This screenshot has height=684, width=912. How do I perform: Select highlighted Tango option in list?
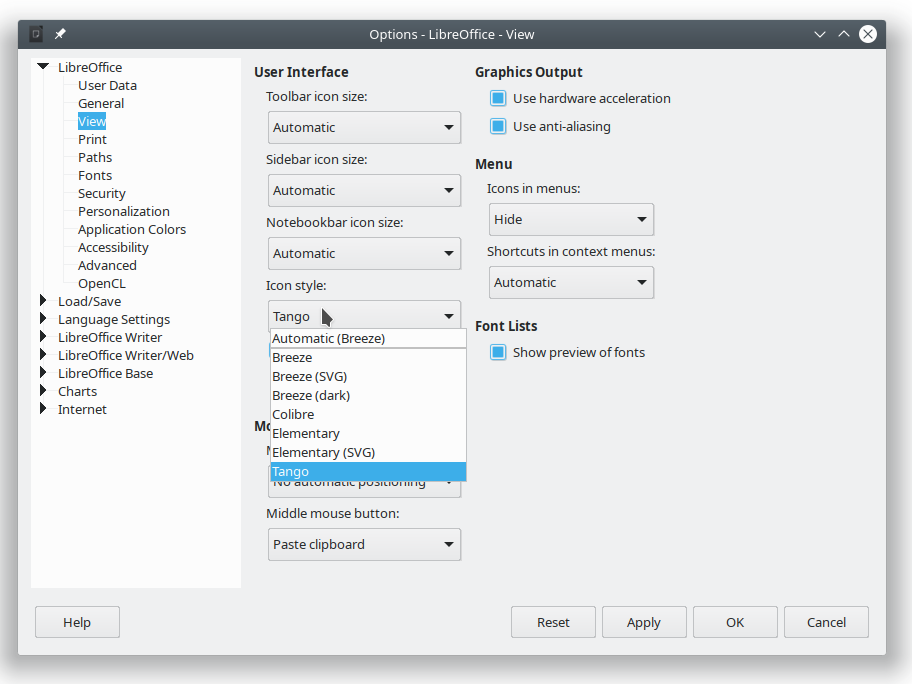[x=369, y=472]
